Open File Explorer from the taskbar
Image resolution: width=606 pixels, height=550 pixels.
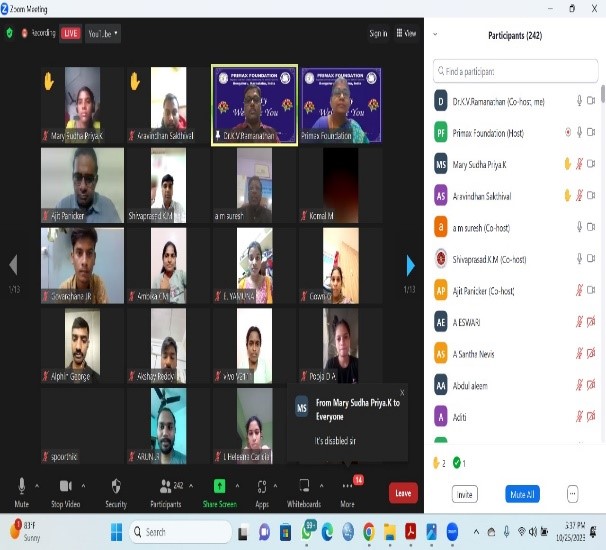(390, 532)
